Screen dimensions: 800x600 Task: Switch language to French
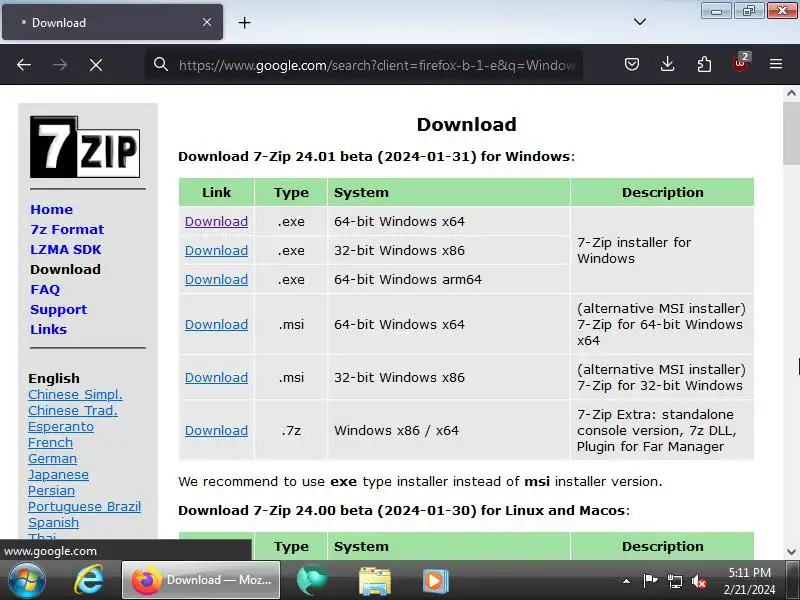[51, 442]
